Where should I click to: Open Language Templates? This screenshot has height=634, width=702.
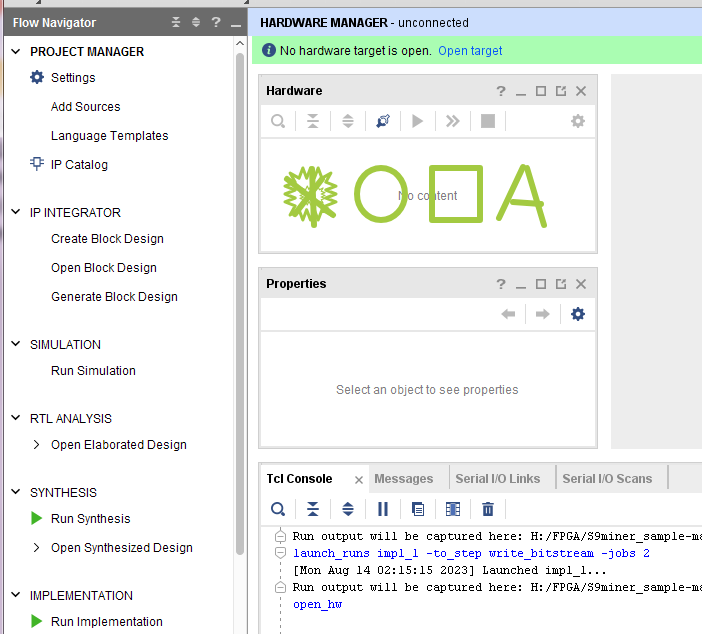110,136
